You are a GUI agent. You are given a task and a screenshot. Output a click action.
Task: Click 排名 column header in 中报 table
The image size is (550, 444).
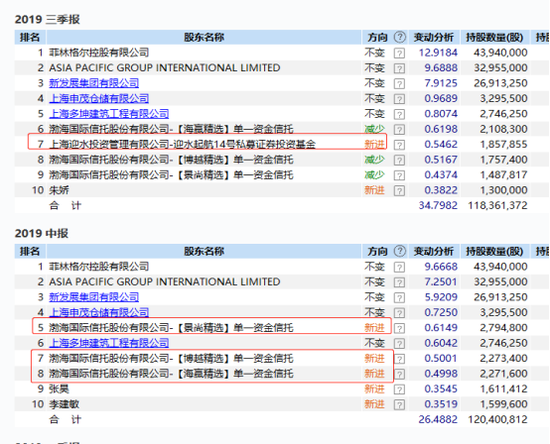click(30, 251)
